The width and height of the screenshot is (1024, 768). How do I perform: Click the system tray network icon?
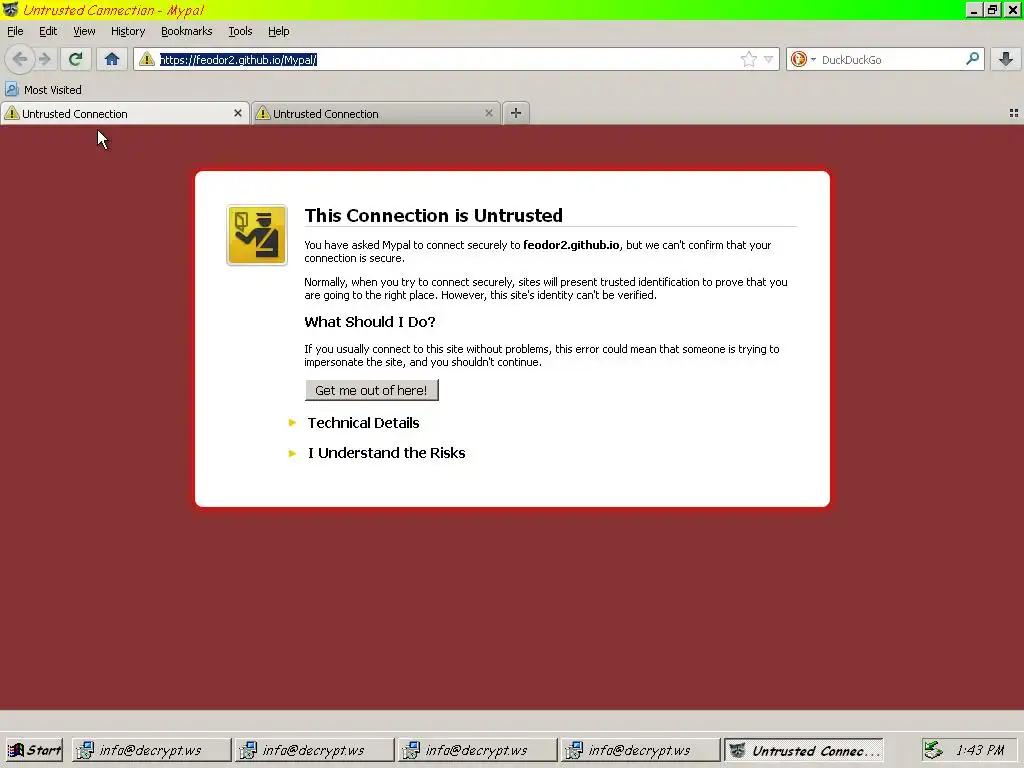(x=933, y=750)
